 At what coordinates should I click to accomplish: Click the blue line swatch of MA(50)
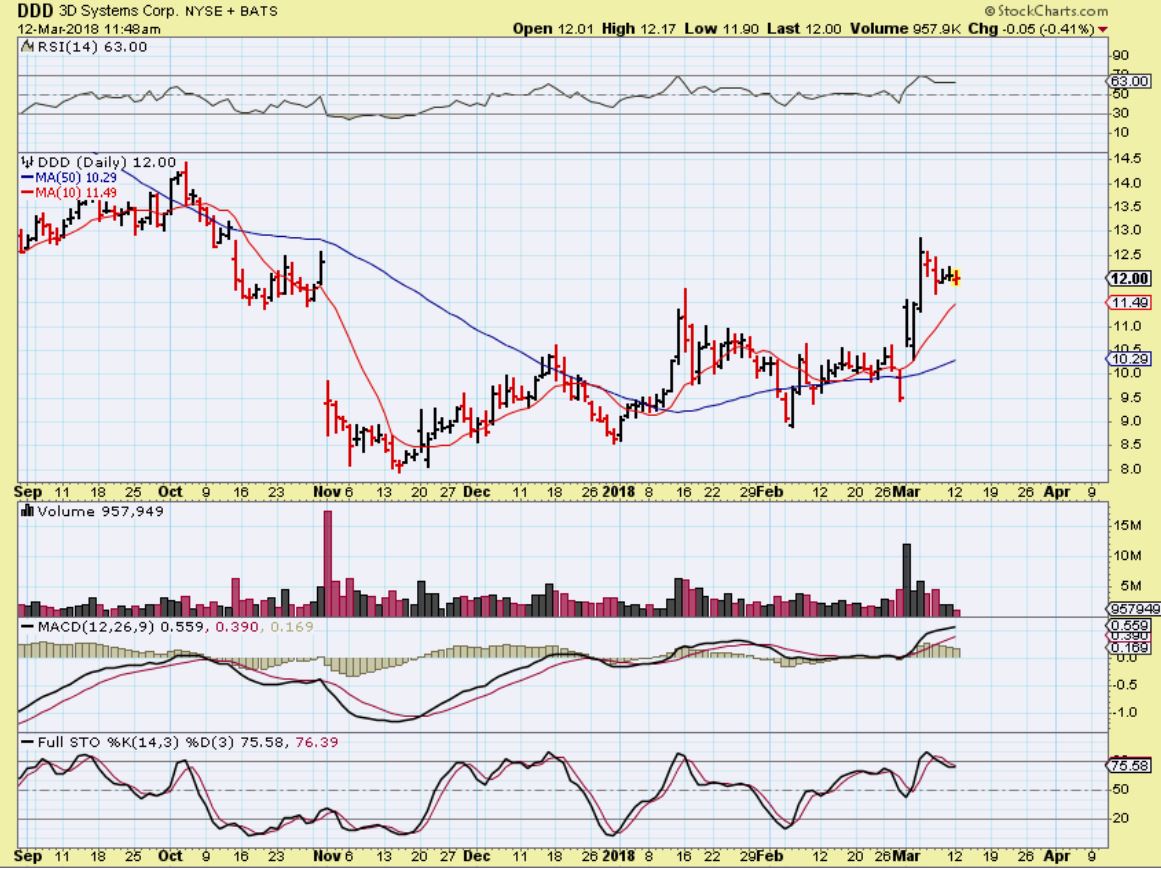point(27,178)
